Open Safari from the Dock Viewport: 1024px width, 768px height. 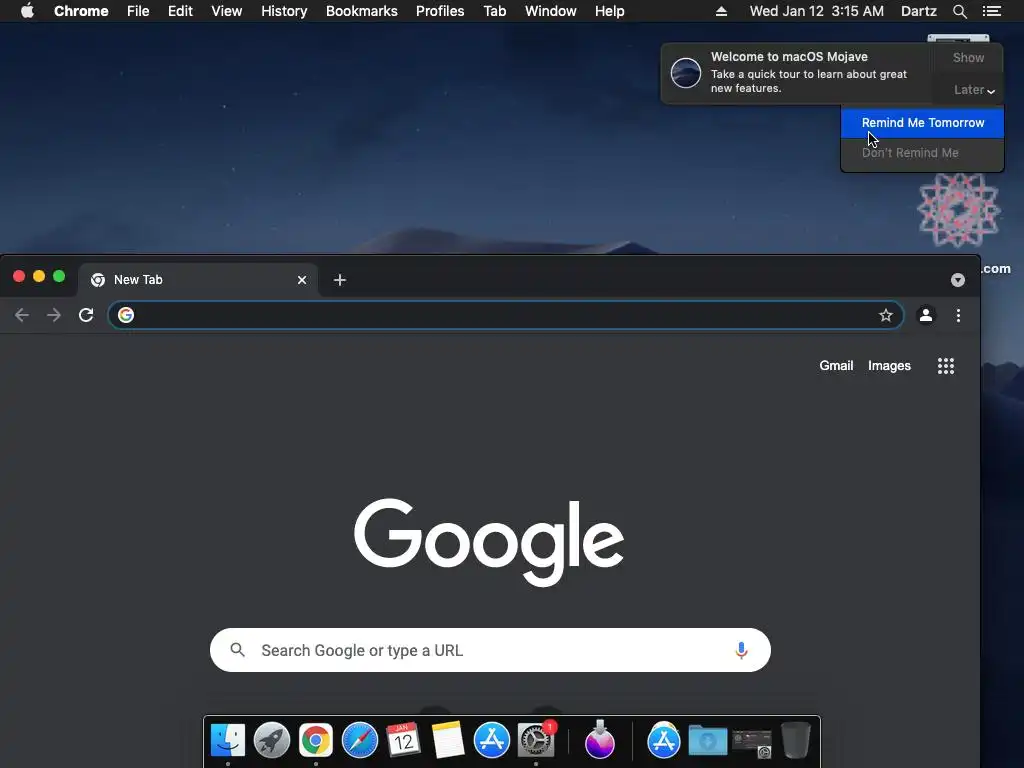point(360,740)
